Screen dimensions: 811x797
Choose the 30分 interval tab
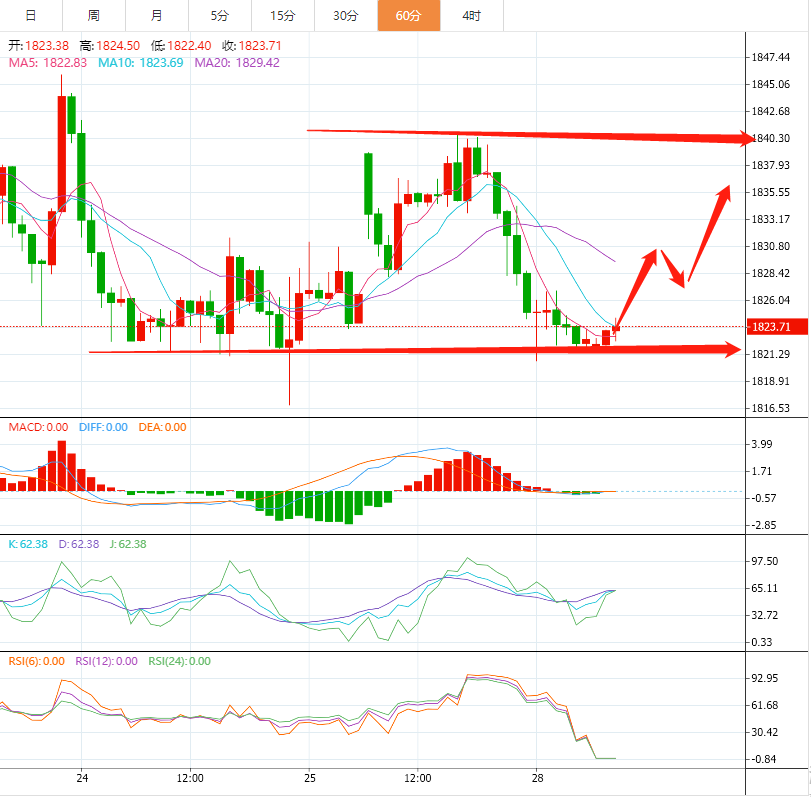pos(346,16)
